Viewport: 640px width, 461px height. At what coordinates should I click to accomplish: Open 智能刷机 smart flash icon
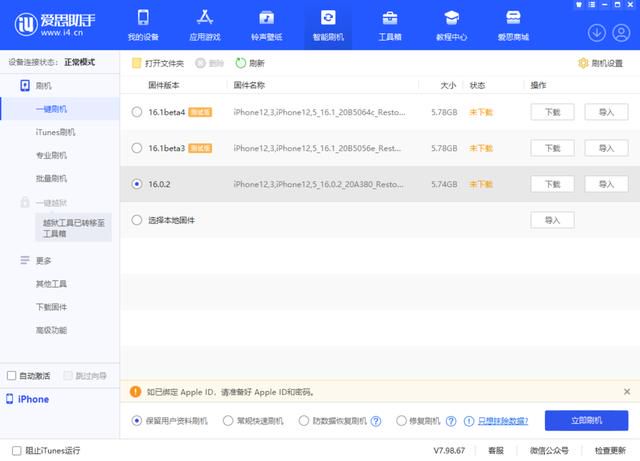328,18
